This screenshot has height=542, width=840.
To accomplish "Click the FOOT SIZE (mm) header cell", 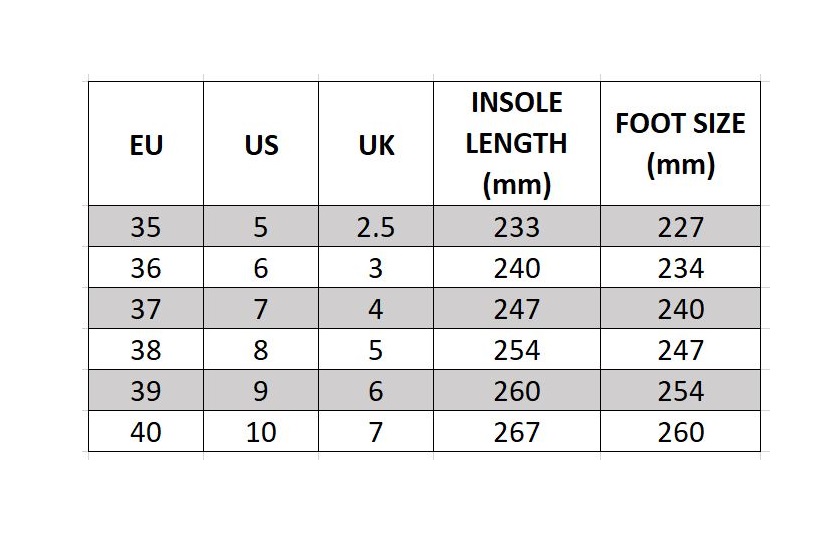I will pyautogui.click(x=680, y=144).
